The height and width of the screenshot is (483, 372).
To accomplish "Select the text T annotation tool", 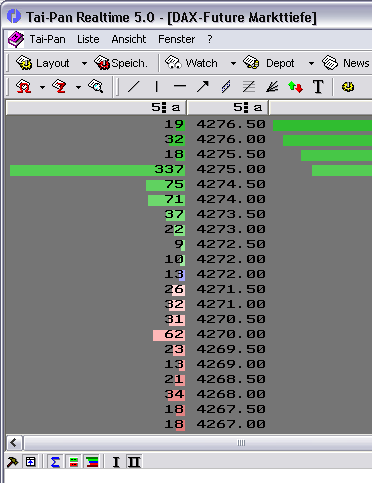I will point(318,87).
